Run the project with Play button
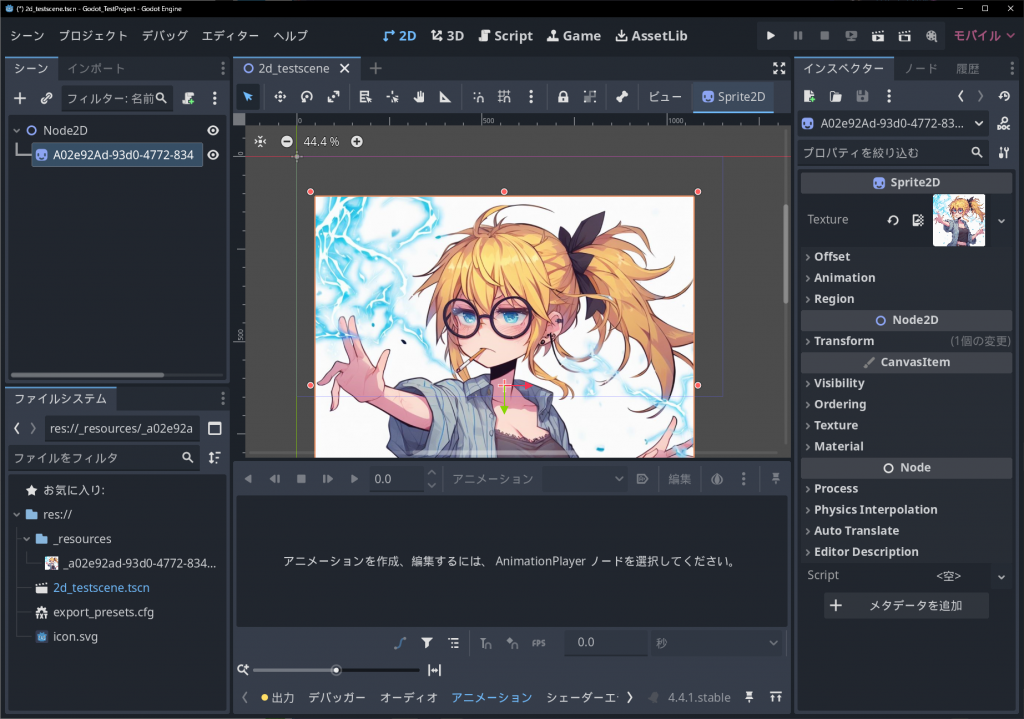This screenshot has height=719, width=1024. coord(770,35)
